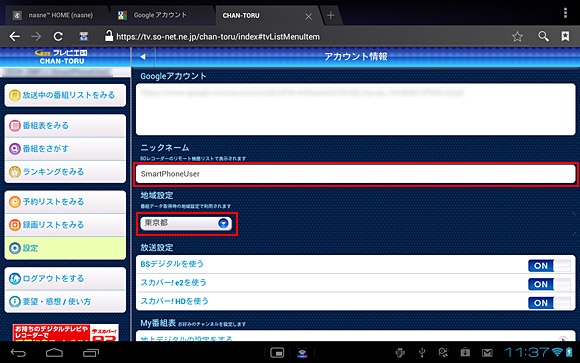
Task: Open 要望・感想 / 使い方
Action: pyautogui.click(x=65, y=302)
